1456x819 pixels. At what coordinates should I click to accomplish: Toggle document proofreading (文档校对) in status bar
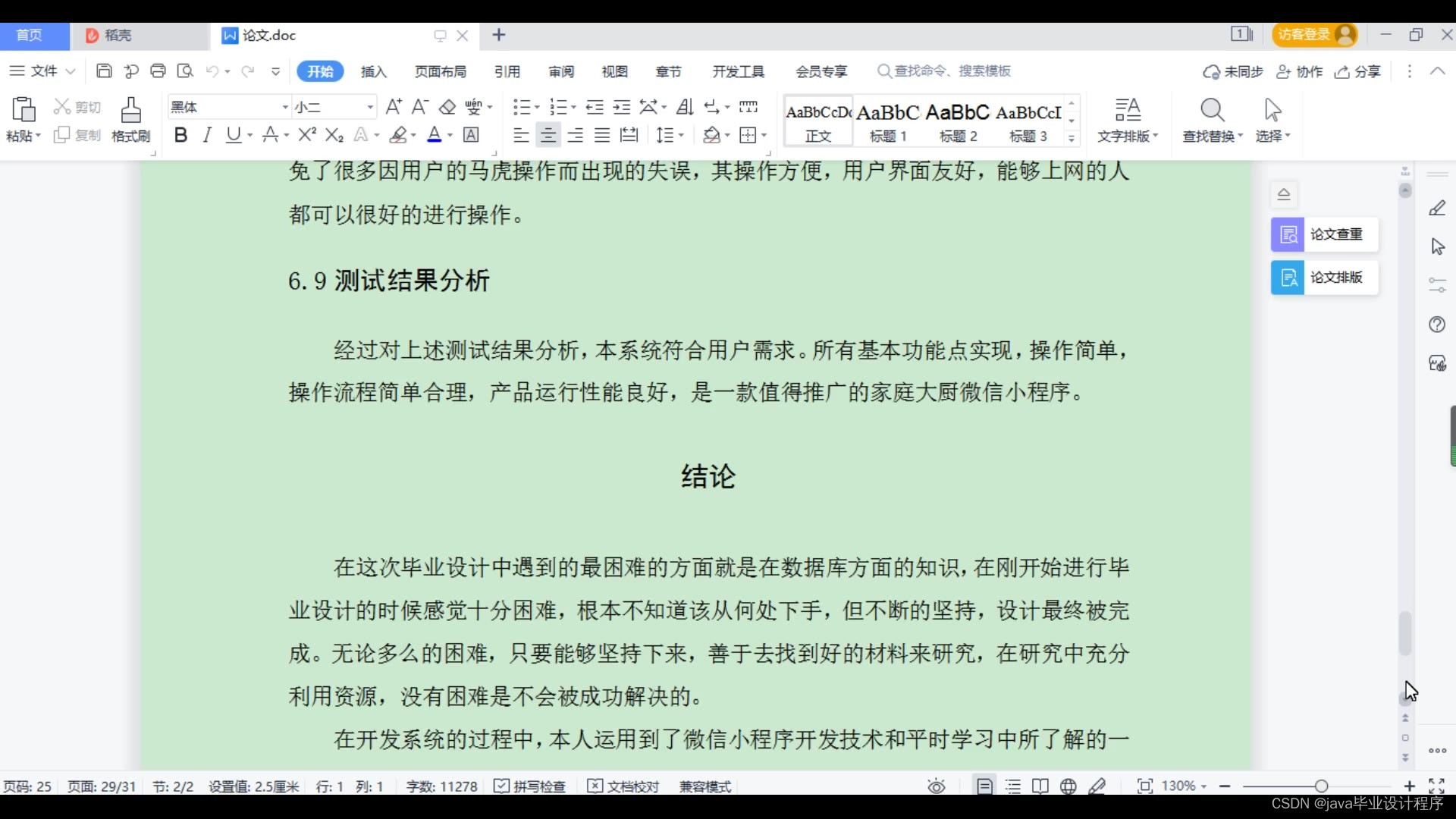(623, 786)
